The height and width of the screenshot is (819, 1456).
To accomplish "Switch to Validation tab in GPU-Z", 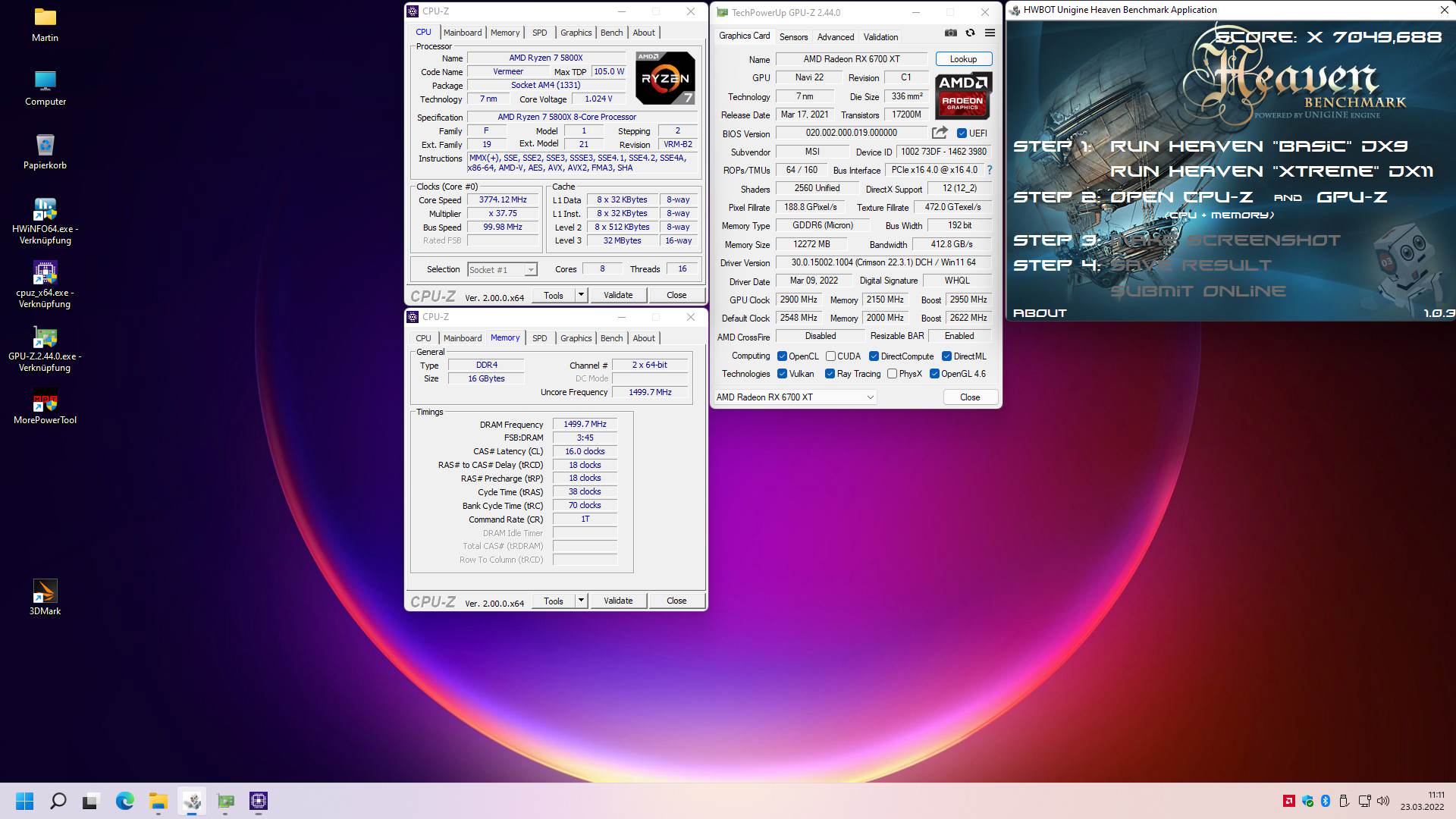I will [x=880, y=37].
